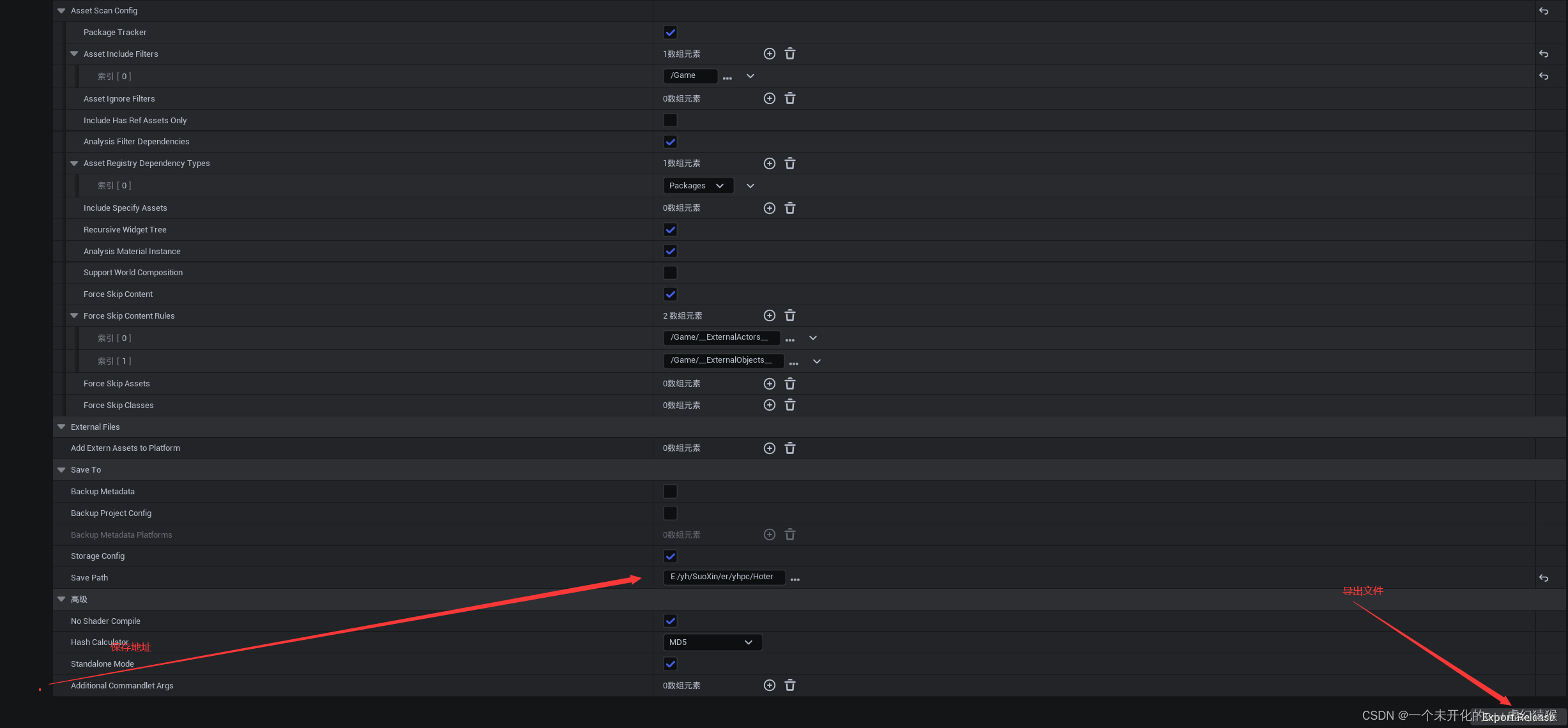Reset Save Path to default value
The image size is (1568, 728).
pos(1544,578)
